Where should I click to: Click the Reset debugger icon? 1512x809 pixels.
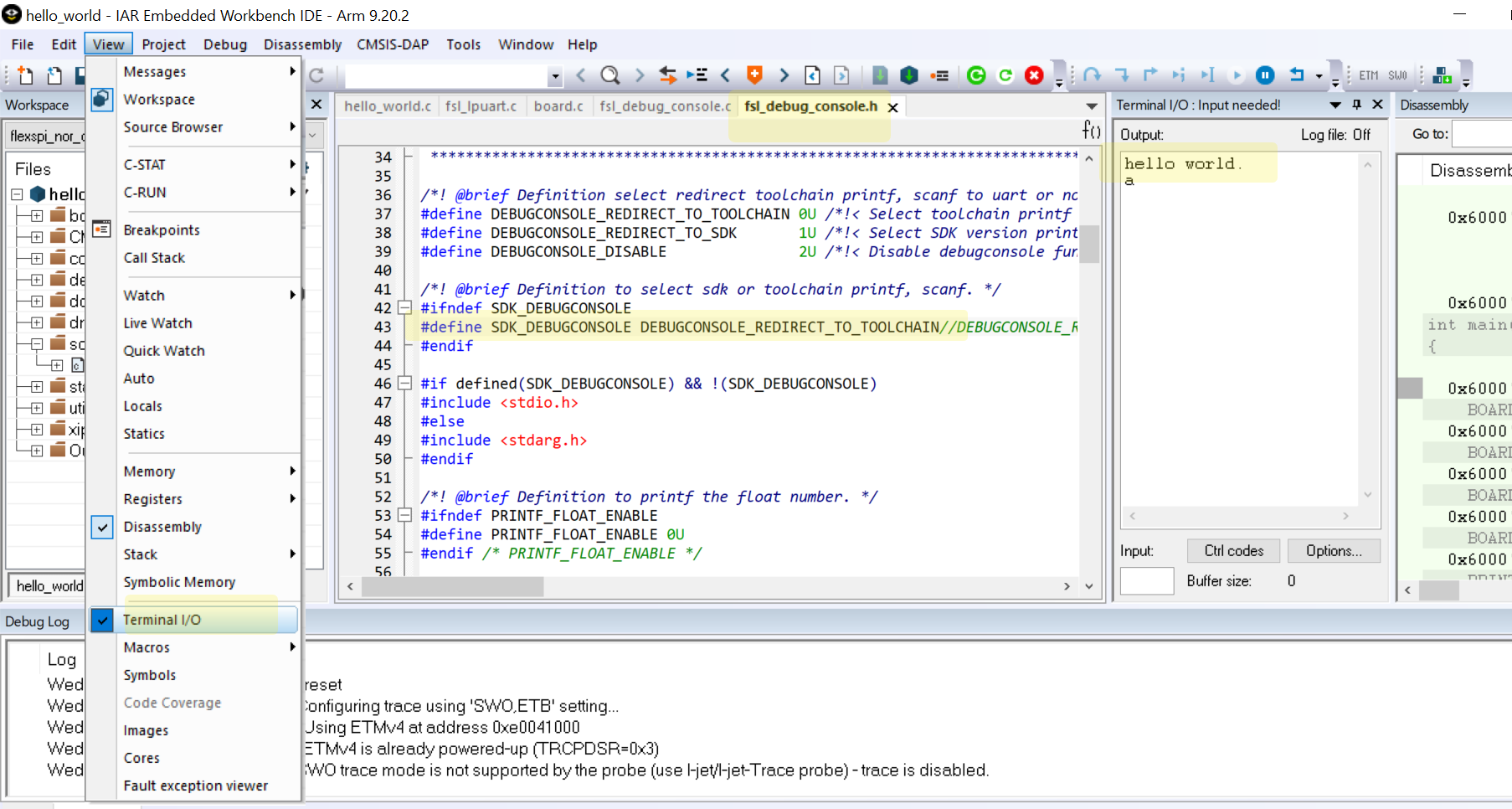(x=1297, y=75)
